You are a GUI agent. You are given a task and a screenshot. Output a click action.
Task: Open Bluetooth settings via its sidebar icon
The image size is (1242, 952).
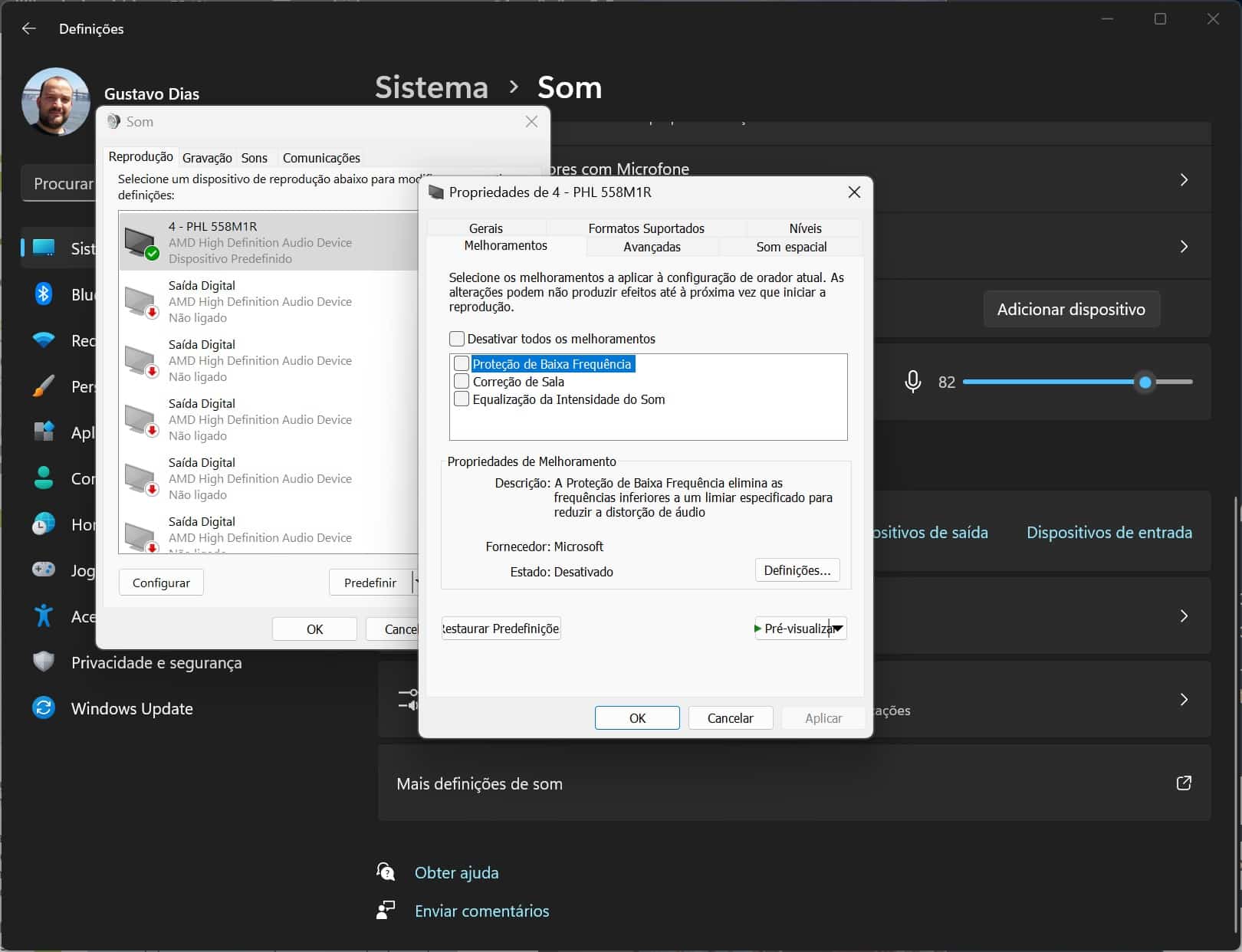coord(44,294)
